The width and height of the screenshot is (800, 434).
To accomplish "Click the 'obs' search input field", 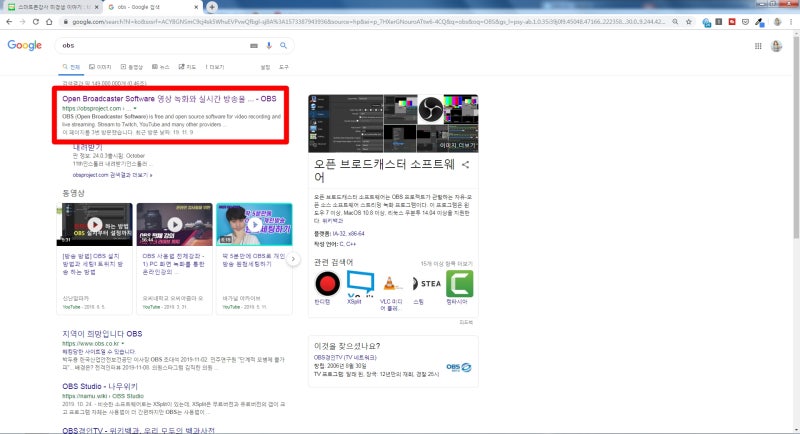I will pyautogui.click(x=153, y=46).
